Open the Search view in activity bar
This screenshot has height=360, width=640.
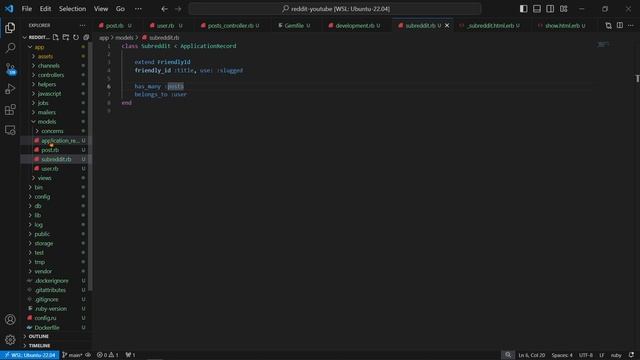(x=10, y=48)
